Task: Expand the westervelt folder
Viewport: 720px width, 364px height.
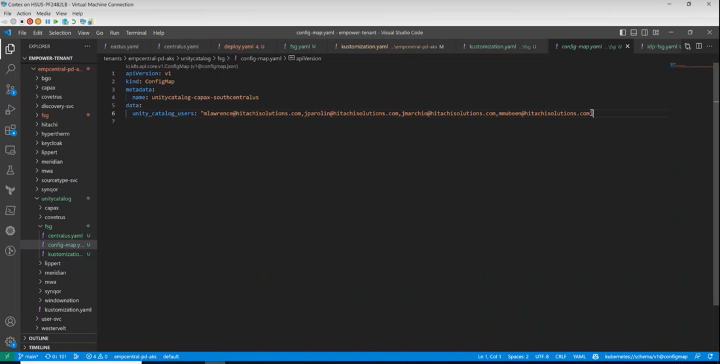Action: (59, 328)
